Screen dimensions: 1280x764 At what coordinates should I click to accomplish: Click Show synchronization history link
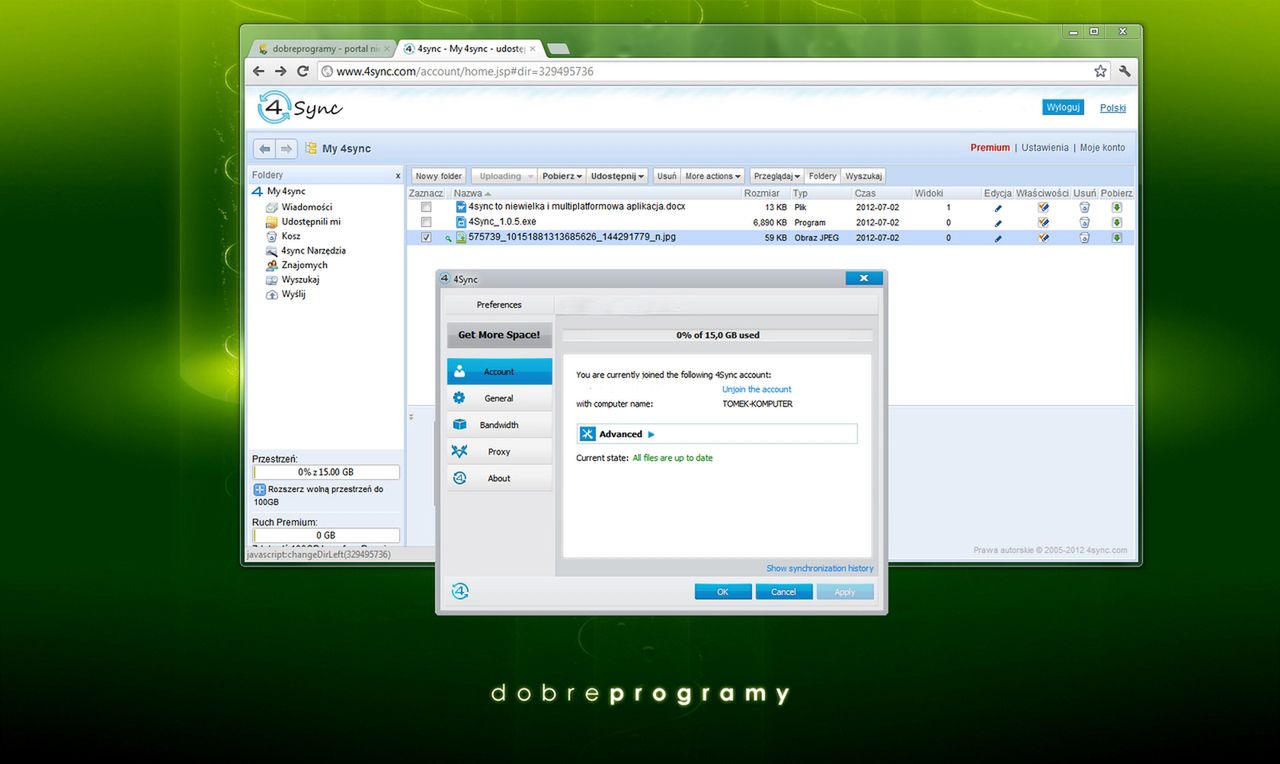[x=820, y=568]
